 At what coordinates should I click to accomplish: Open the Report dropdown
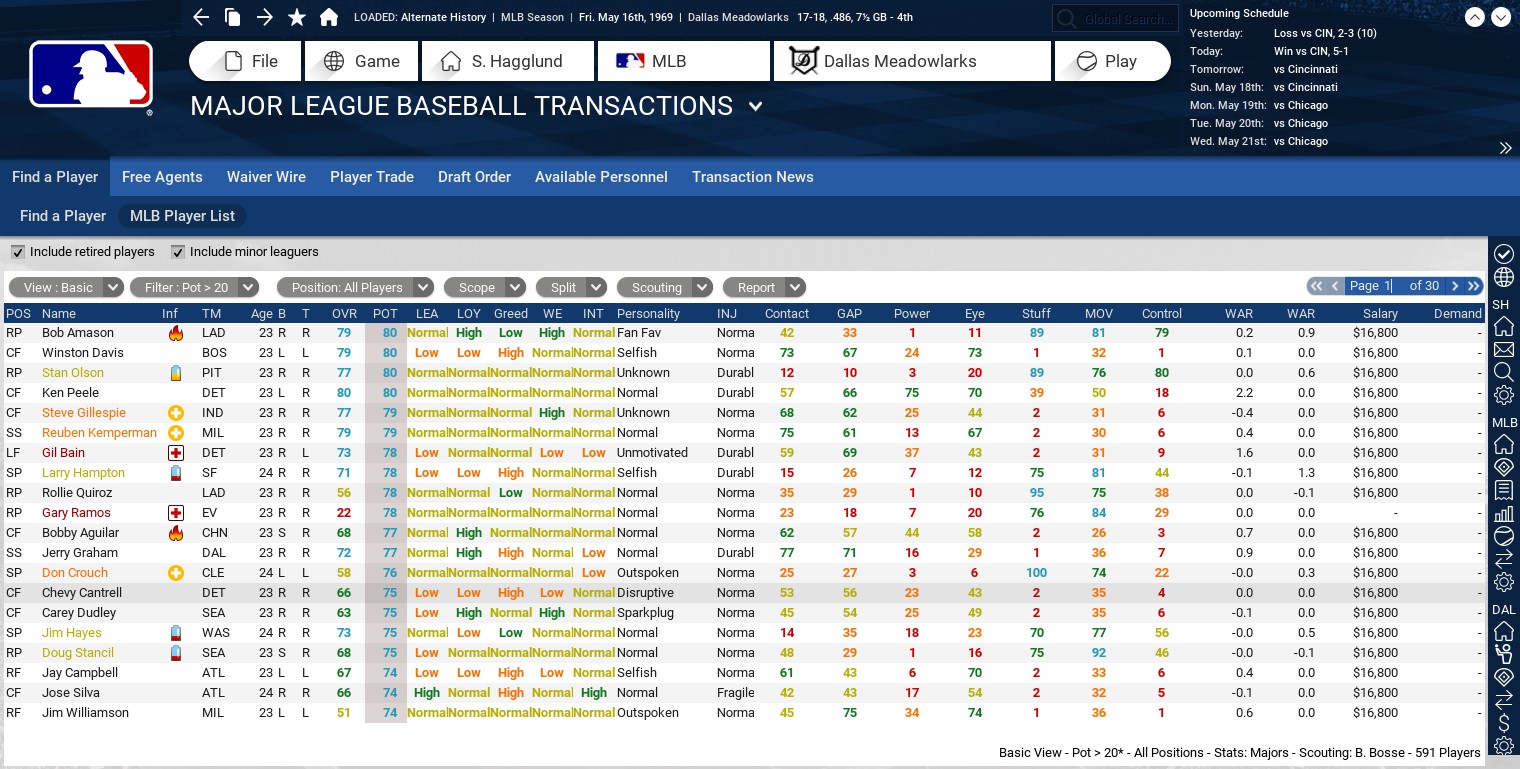click(x=764, y=287)
